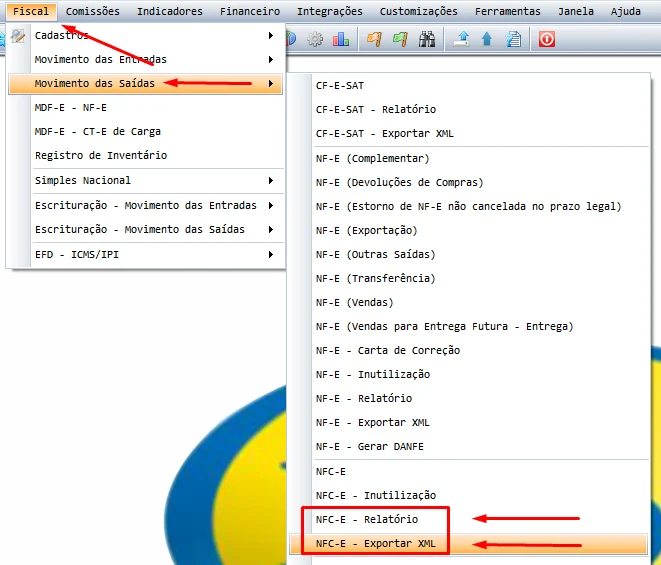Open the plain NFC-E entry

[x=469, y=471]
